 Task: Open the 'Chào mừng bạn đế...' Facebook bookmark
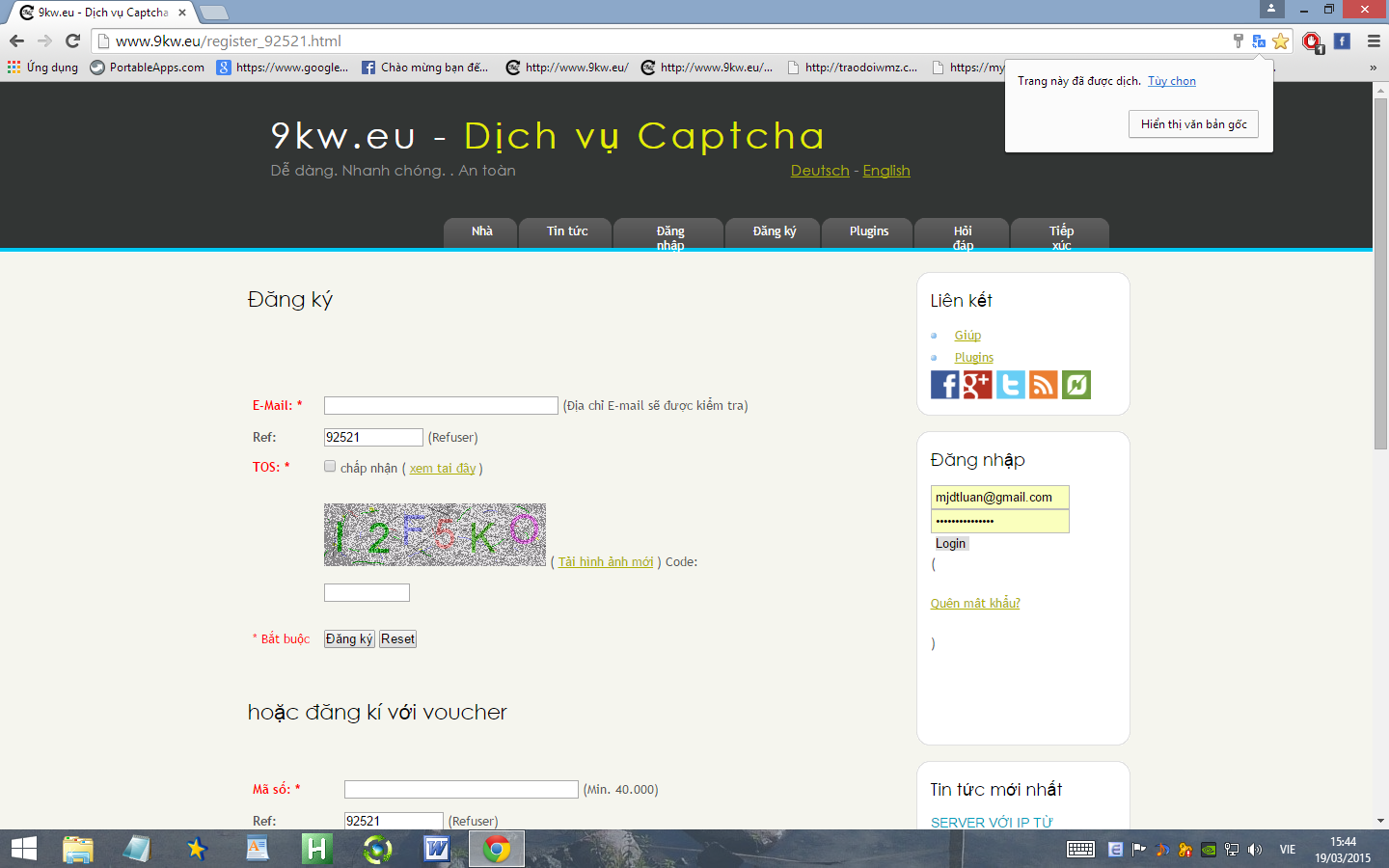[425, 68]
